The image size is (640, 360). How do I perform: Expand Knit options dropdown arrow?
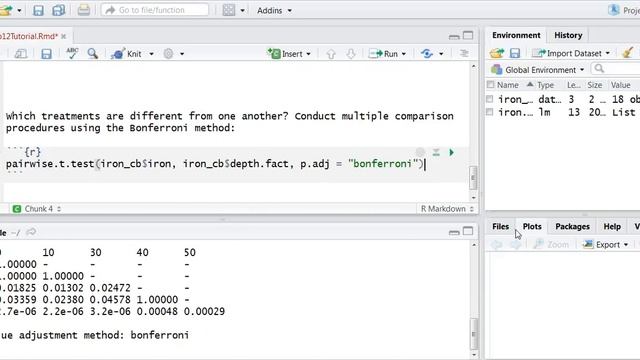[x=151, y=54]
